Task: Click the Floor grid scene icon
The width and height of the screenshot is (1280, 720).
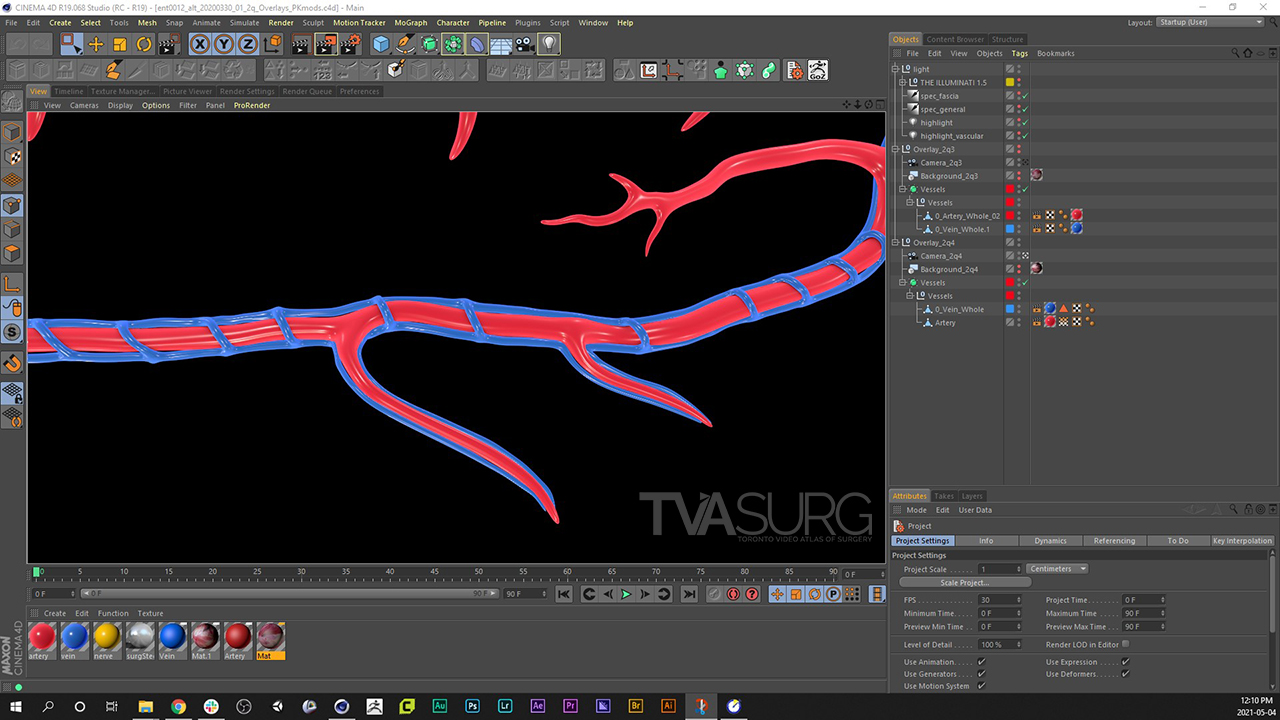Action: (501, 44)
